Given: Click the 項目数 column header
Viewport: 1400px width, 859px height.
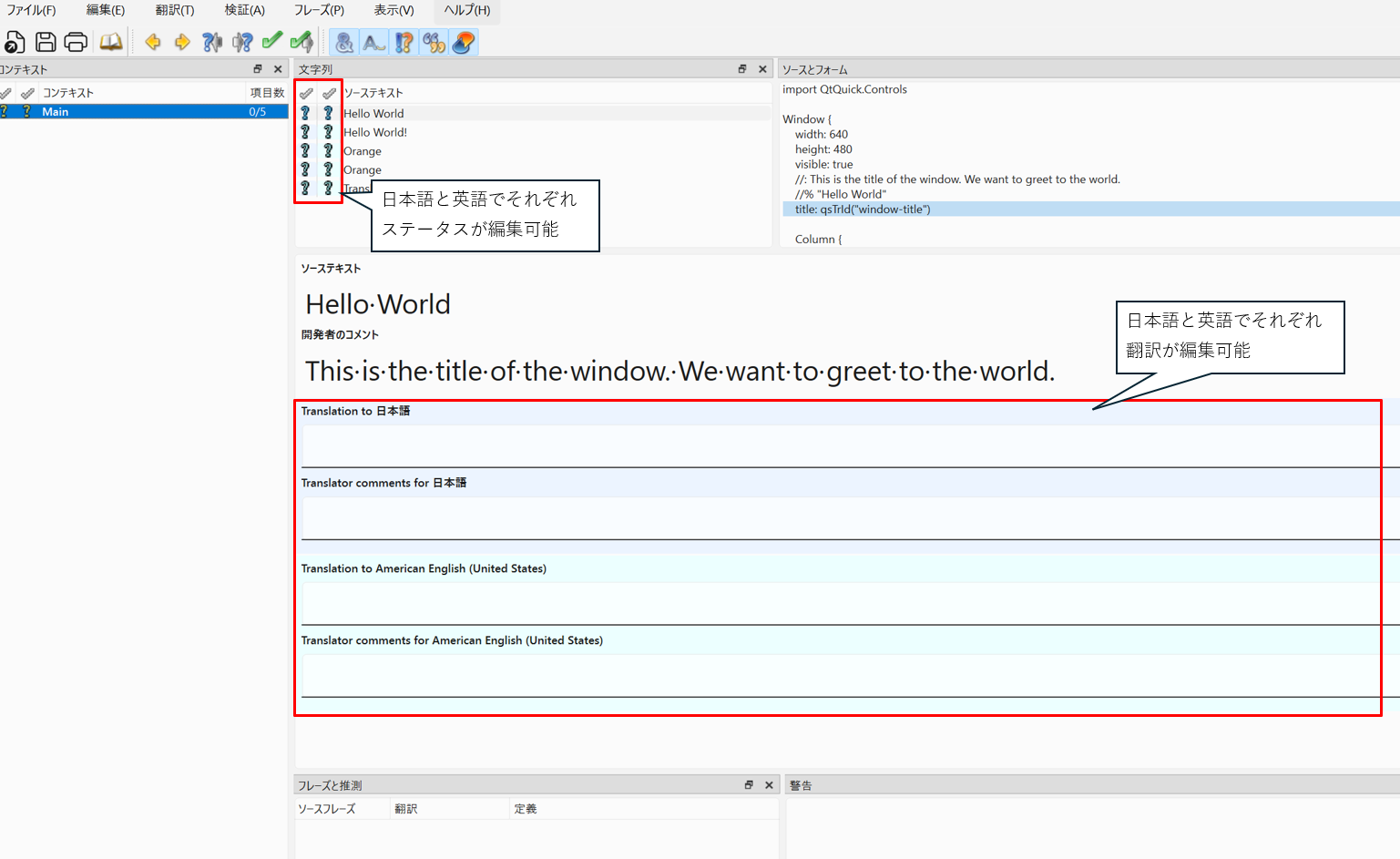Looking at the screenshot, I should click(x=267, y=93).
